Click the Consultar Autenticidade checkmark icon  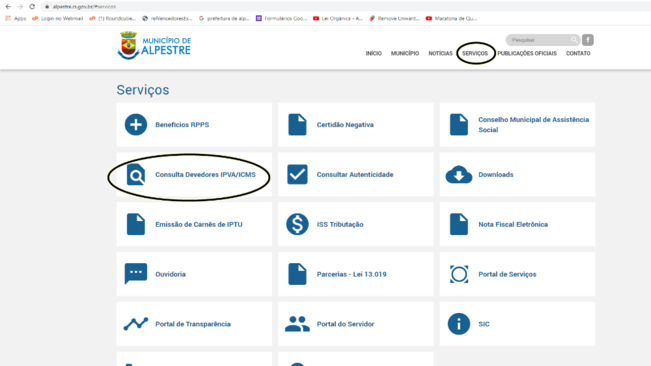click(x=297, y=174)
